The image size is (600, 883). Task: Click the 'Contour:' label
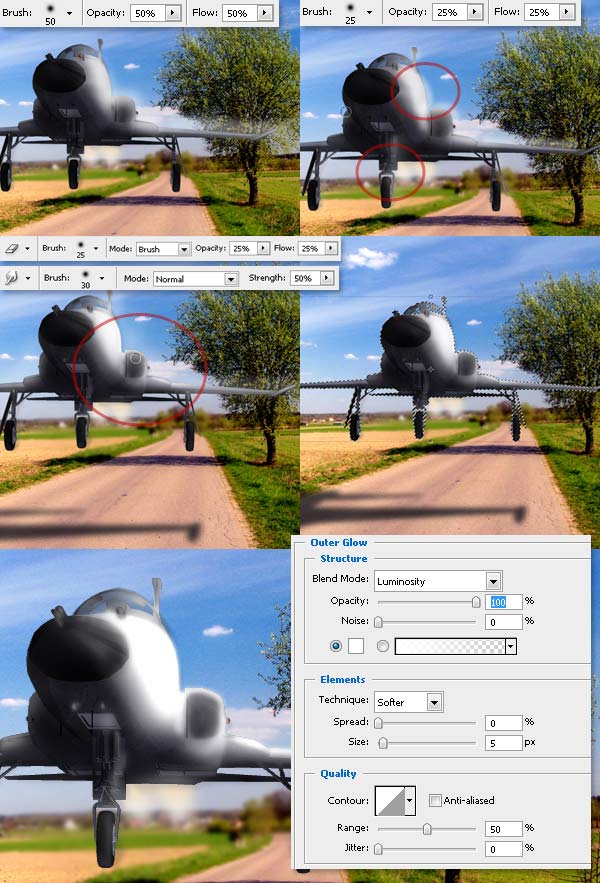tap(348, 800)
